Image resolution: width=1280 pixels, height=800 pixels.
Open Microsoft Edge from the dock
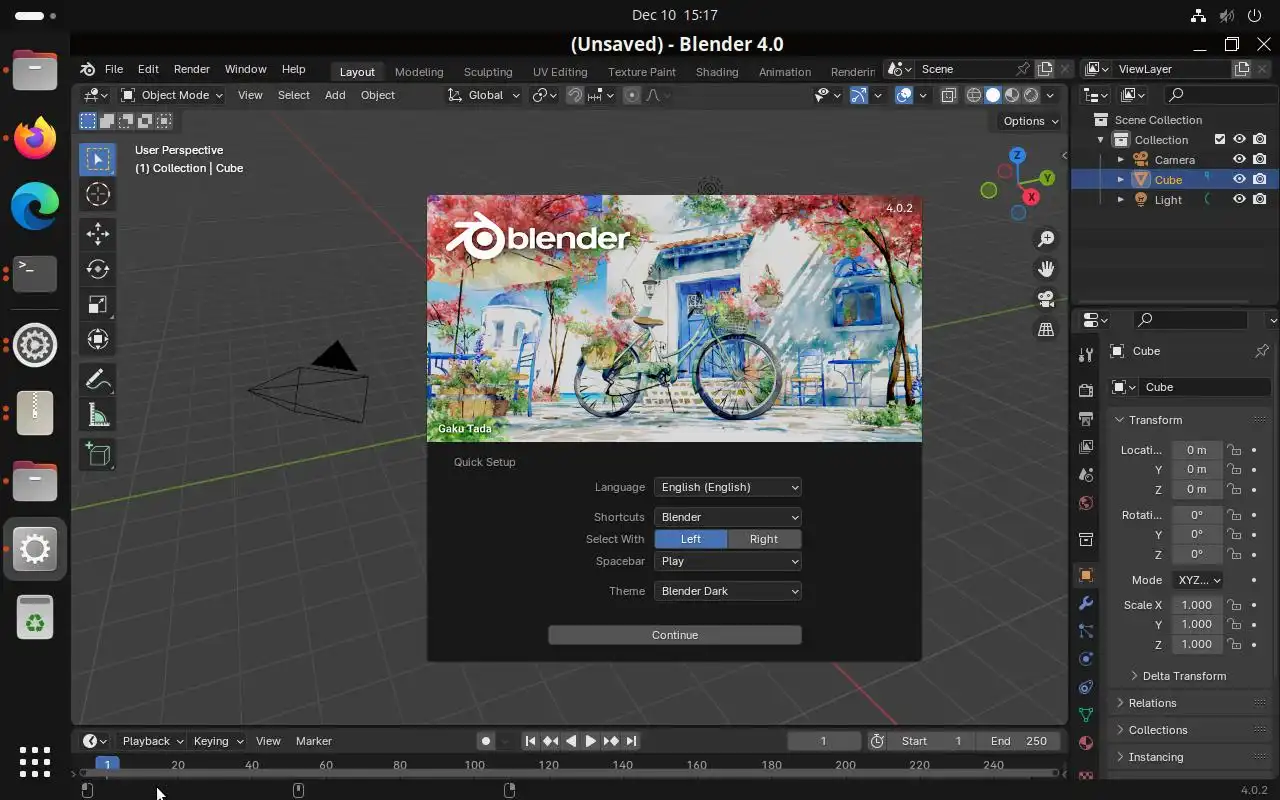point(35,206)
